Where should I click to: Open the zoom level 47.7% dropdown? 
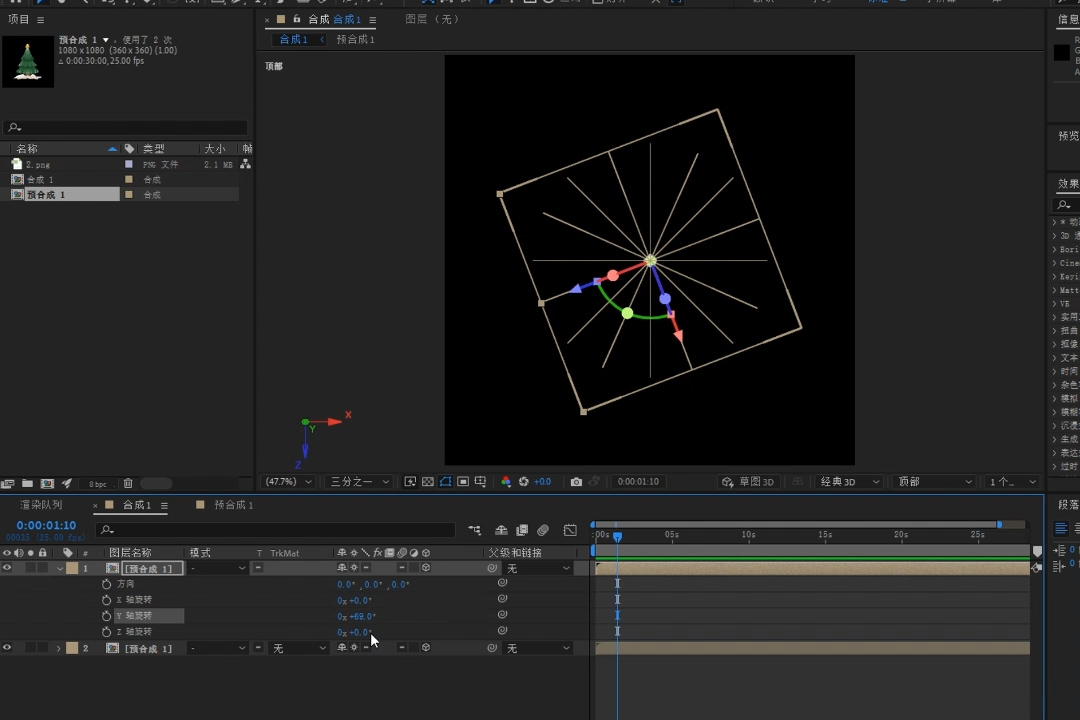[x=288, y=482]
